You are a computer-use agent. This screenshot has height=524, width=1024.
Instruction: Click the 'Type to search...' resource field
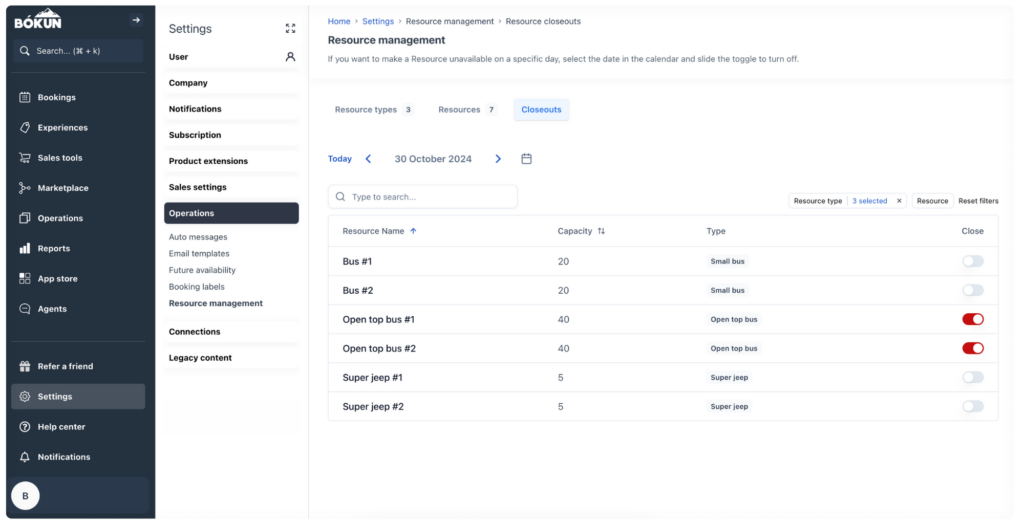click(423, 197)
